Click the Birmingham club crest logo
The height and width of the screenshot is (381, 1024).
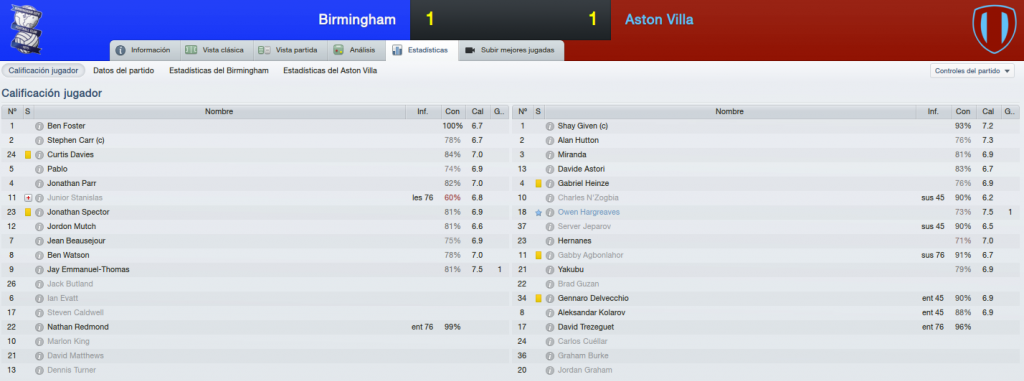click(26, 31)
